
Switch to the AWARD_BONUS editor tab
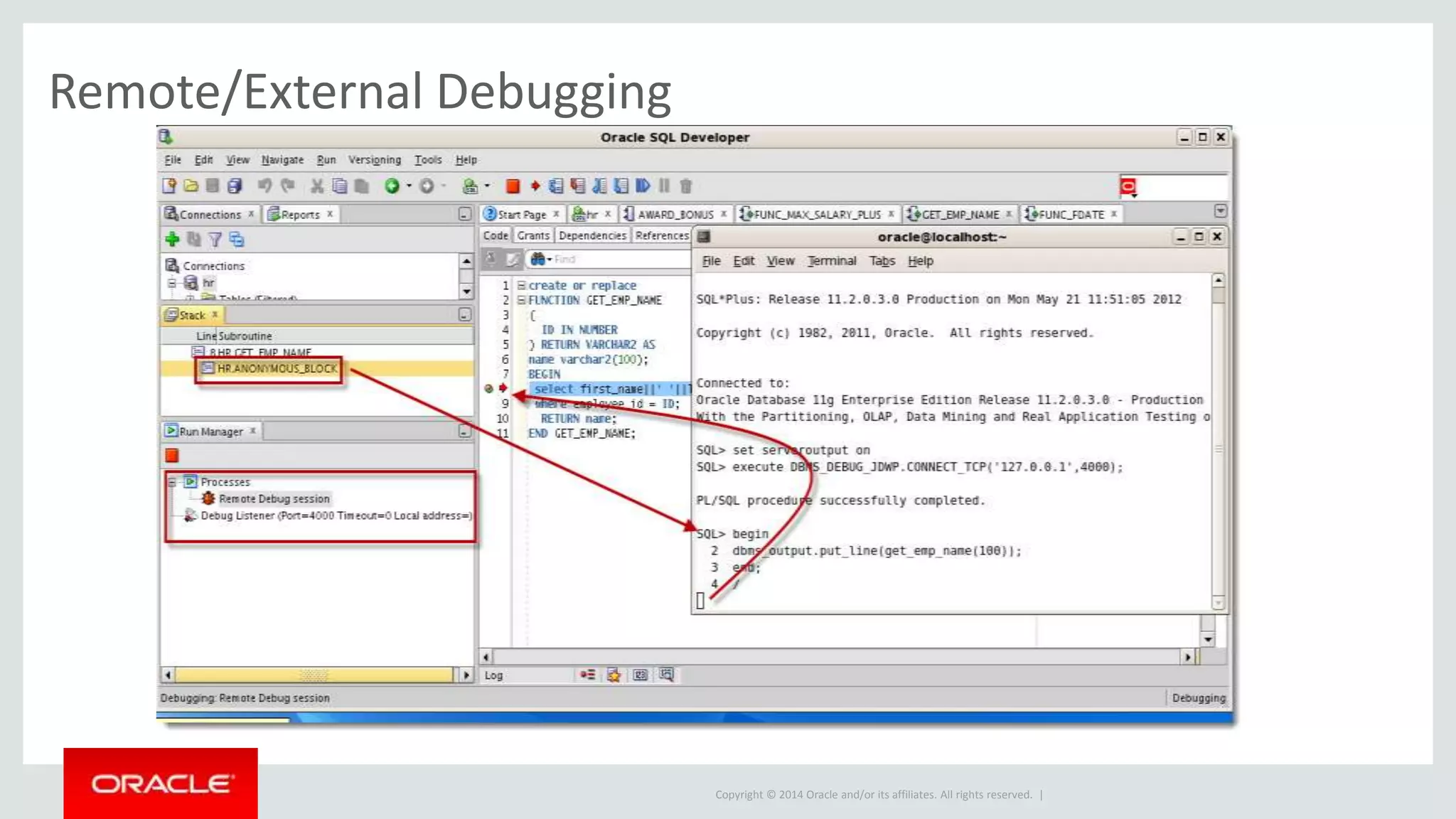[675, 214]
